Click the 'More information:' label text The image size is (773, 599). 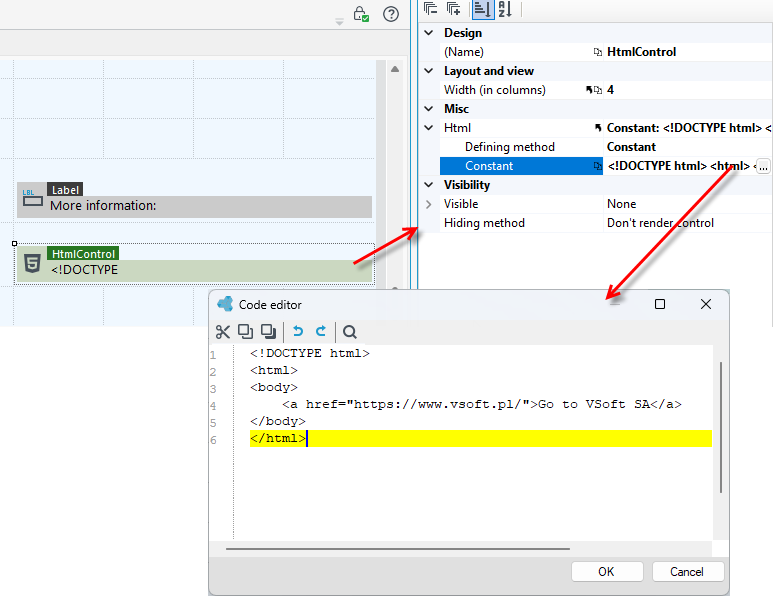tap(103, 206)
